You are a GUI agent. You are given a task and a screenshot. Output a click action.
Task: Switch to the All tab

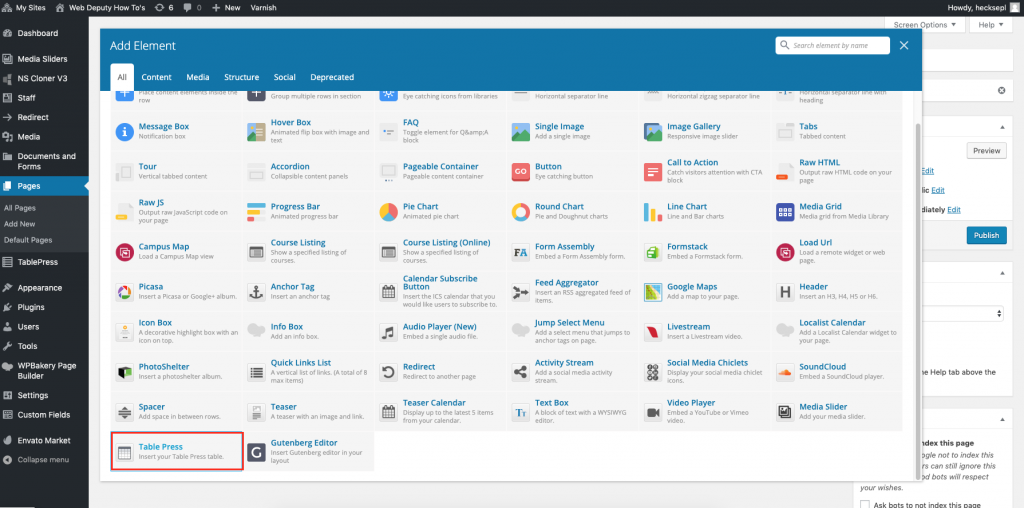[122, 77]
